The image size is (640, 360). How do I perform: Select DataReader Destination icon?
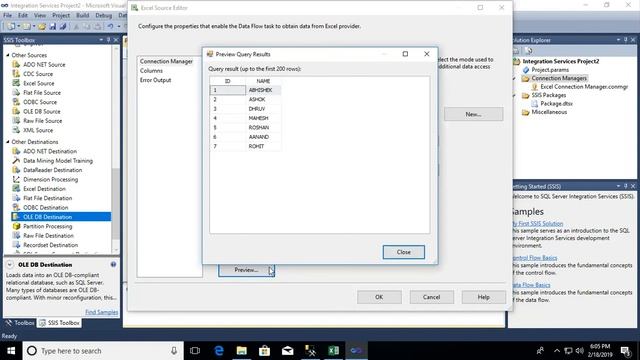pos(16,170)
